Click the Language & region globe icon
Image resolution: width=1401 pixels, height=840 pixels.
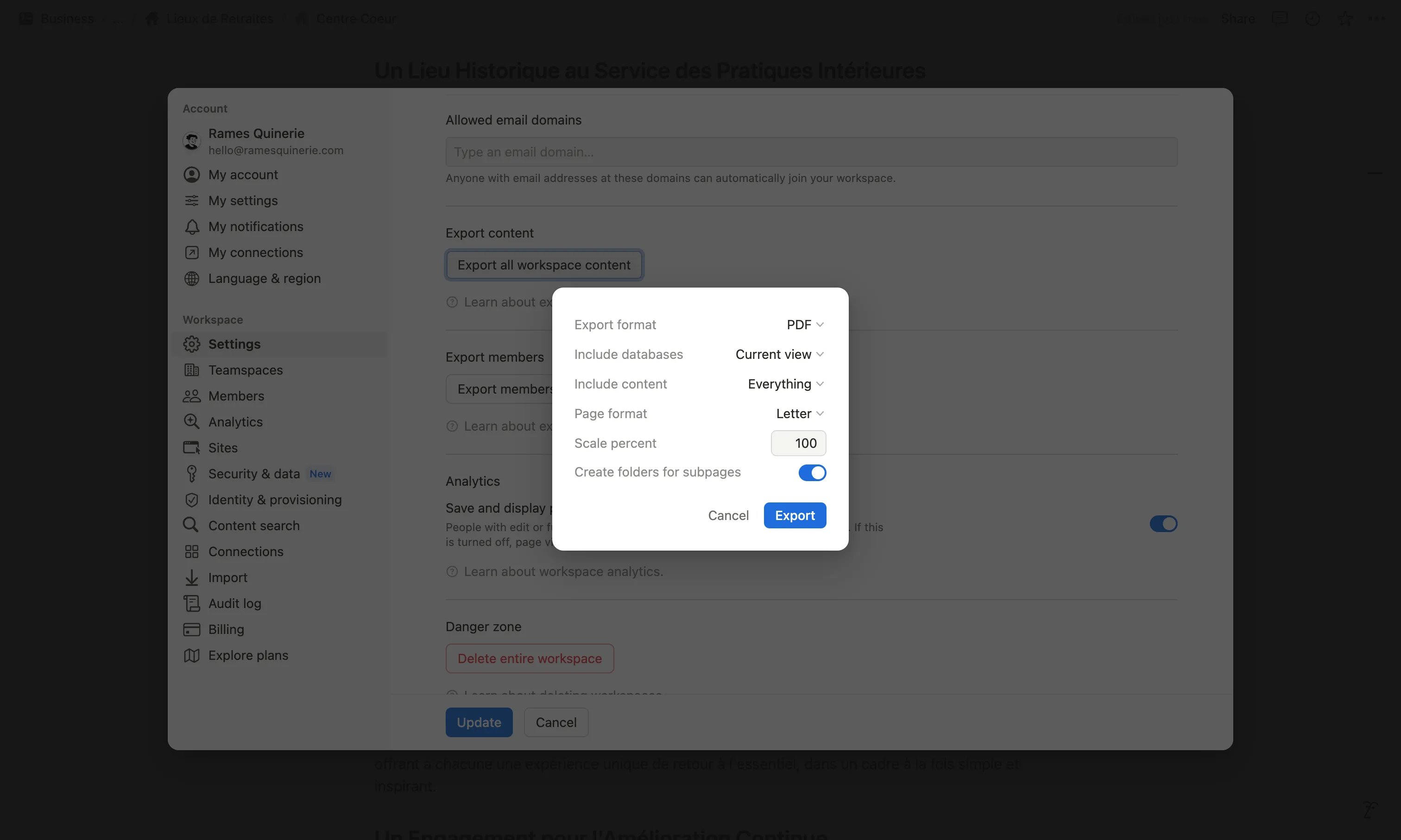click(191, 278)
